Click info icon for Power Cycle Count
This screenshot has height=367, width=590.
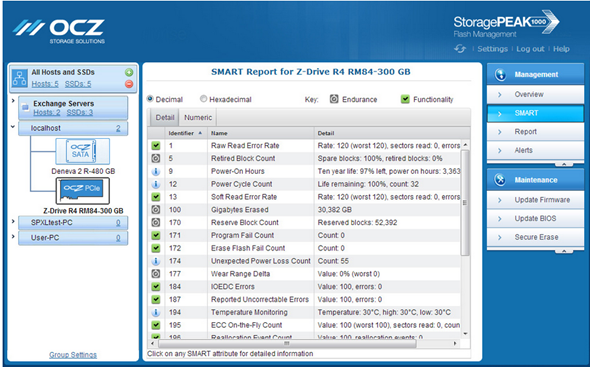tap(156, 184)
